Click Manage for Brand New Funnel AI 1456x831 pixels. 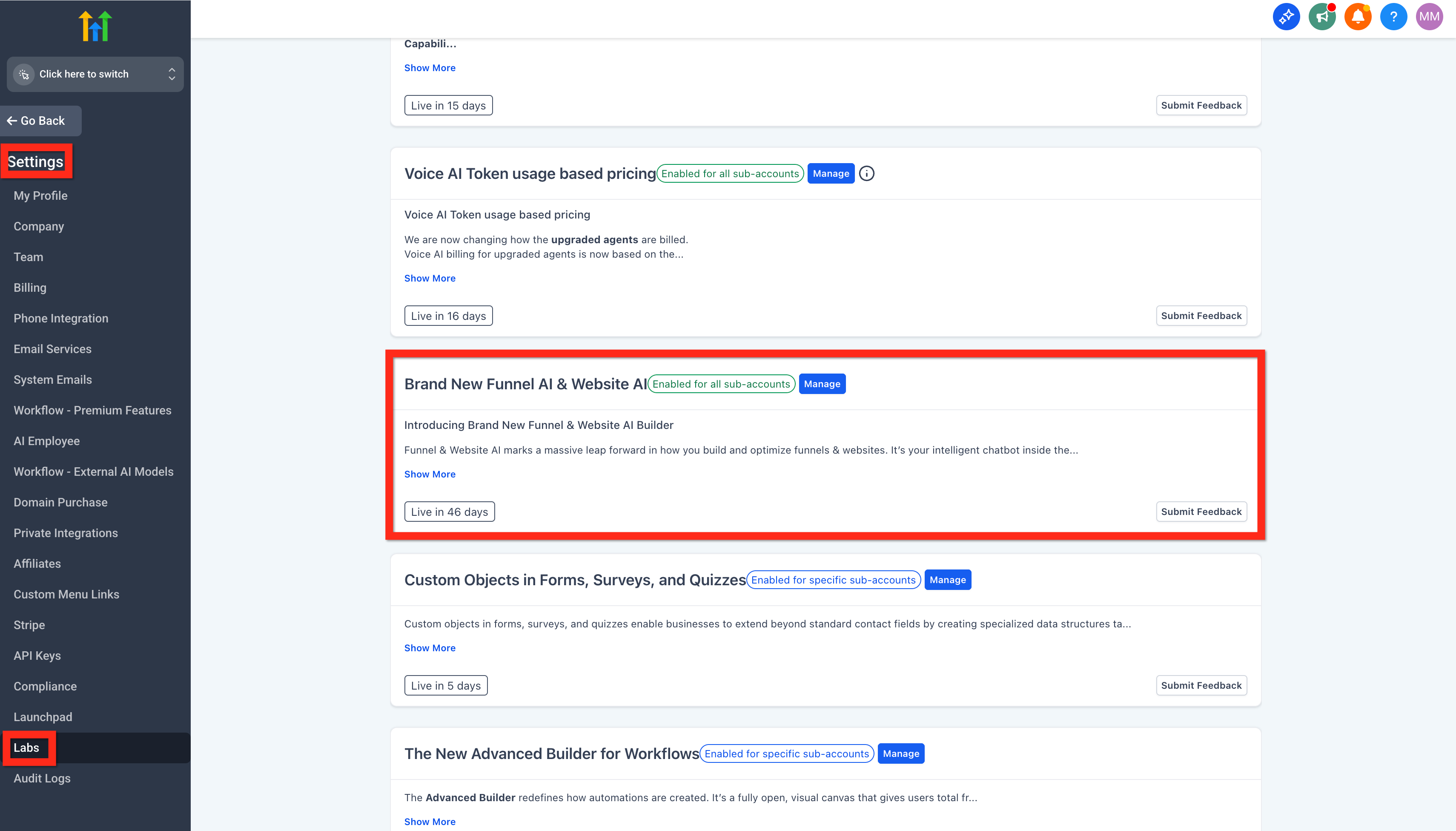[x=822, y=384]
